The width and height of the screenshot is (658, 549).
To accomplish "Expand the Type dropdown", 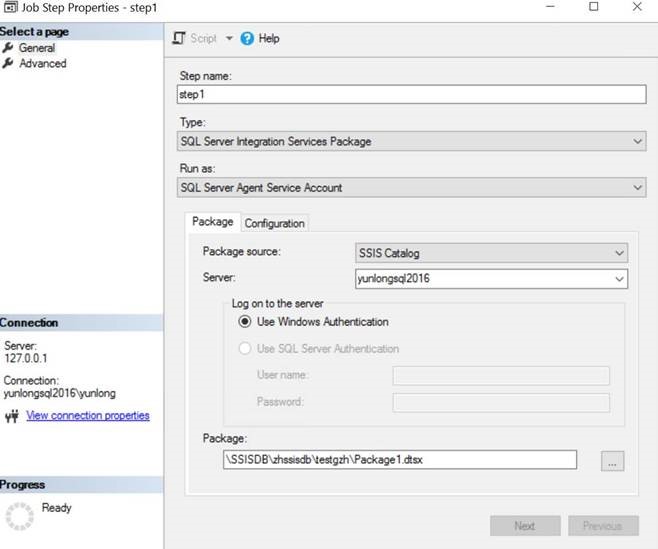I will (638, 142).
